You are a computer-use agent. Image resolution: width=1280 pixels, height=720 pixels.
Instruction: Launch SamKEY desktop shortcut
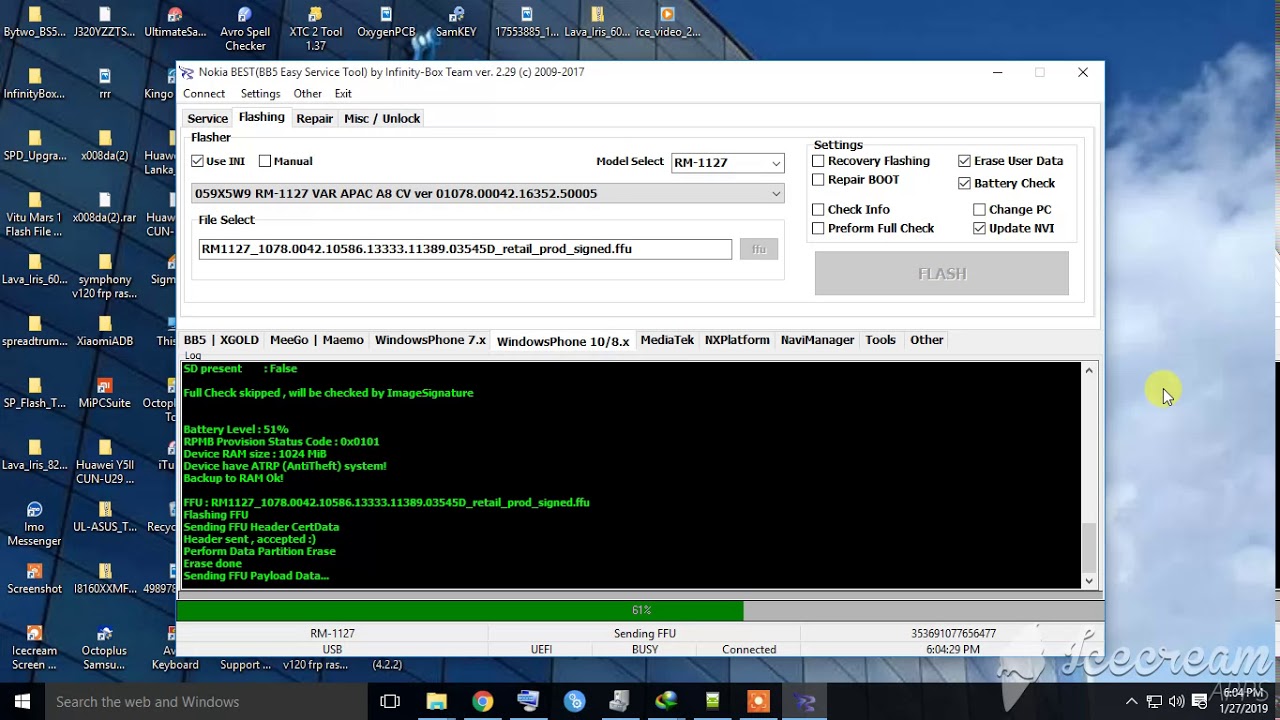[456, 22]
